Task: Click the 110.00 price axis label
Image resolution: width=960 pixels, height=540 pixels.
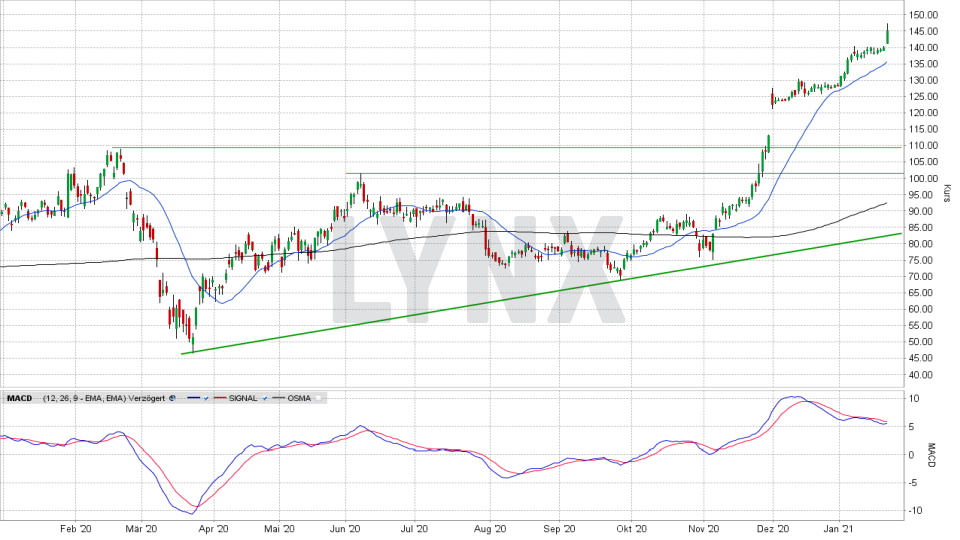Action: [x=923, y=146]
